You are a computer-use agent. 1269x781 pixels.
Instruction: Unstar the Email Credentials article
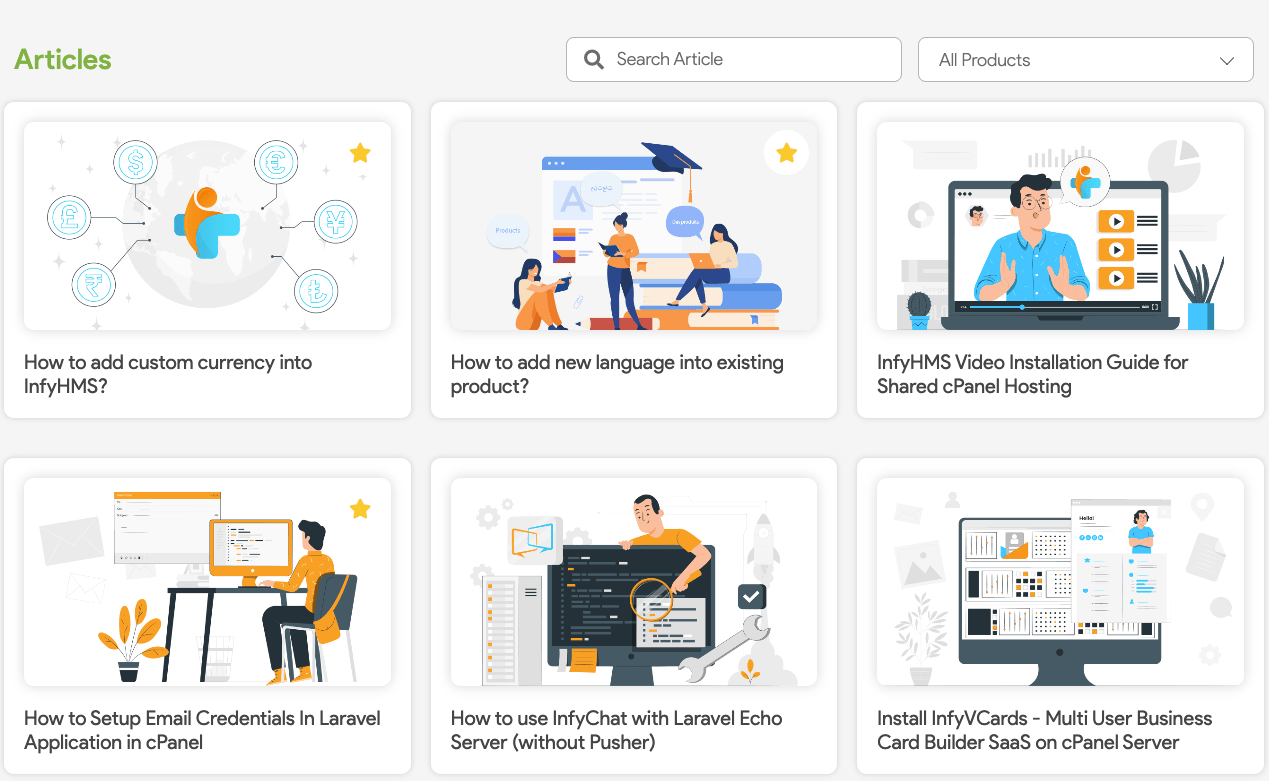point(359,509)
